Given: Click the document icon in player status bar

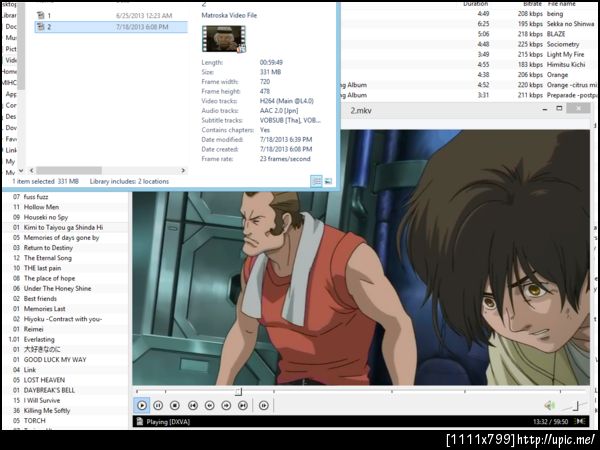Looking at the screenshot, I should (x=140, y=422).
